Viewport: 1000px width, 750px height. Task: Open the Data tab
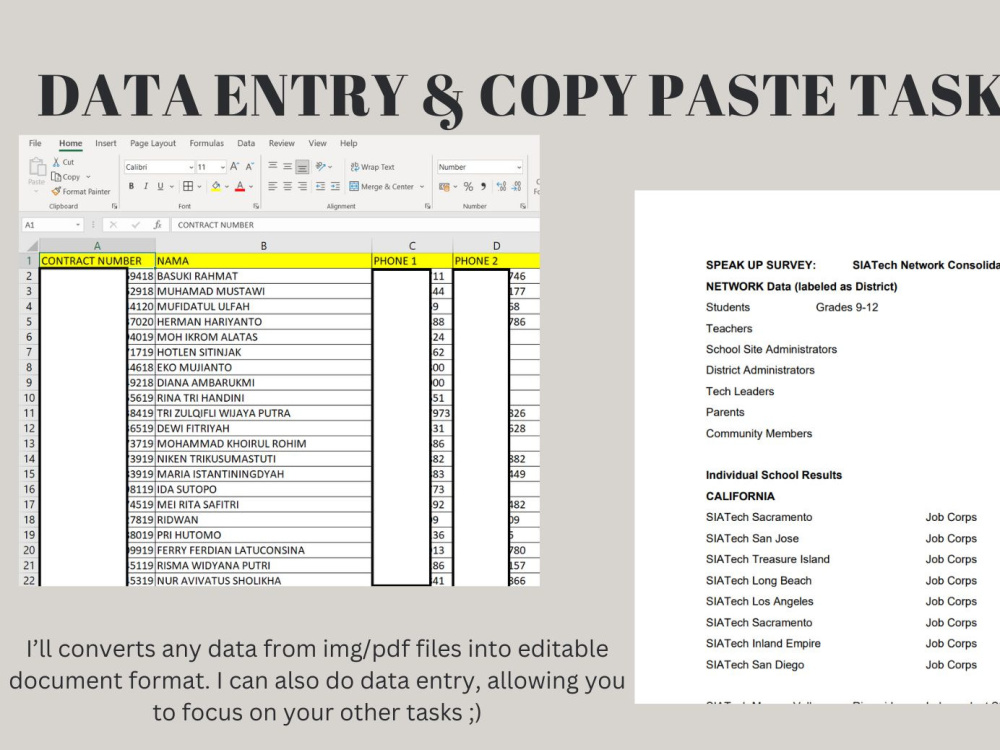246,143
